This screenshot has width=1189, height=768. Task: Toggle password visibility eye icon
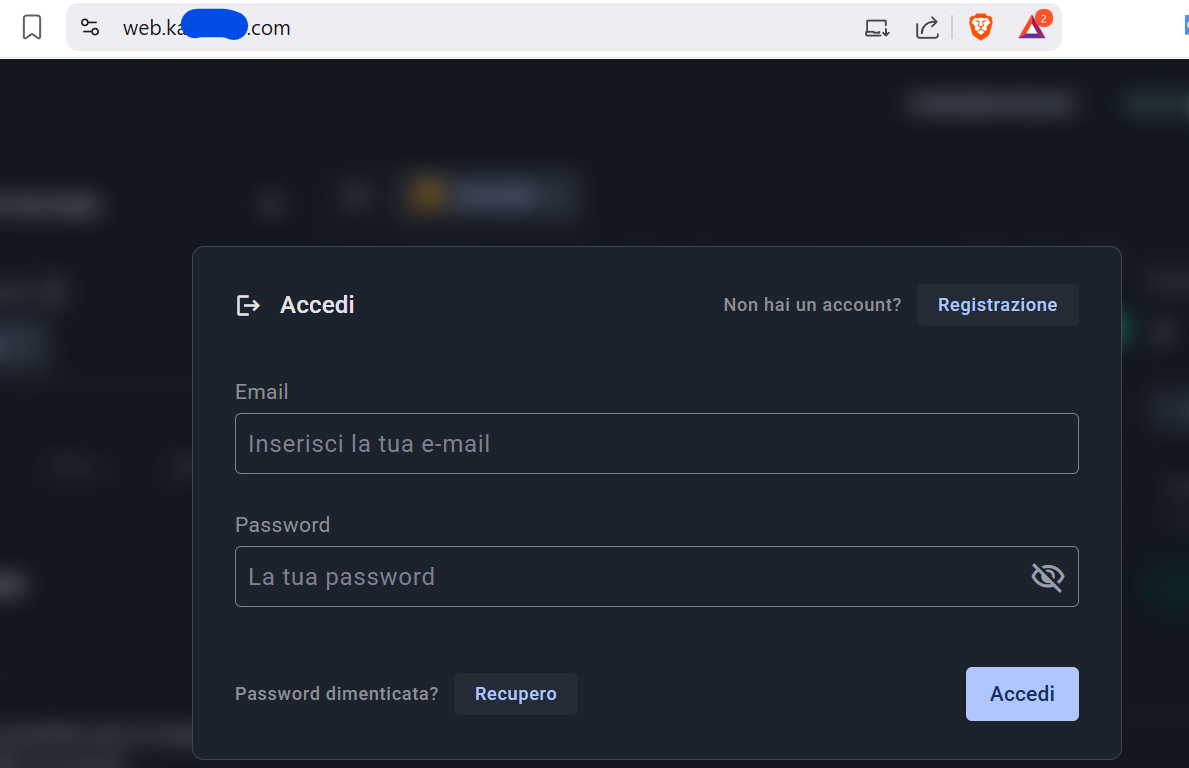(x=1047, y=577)
